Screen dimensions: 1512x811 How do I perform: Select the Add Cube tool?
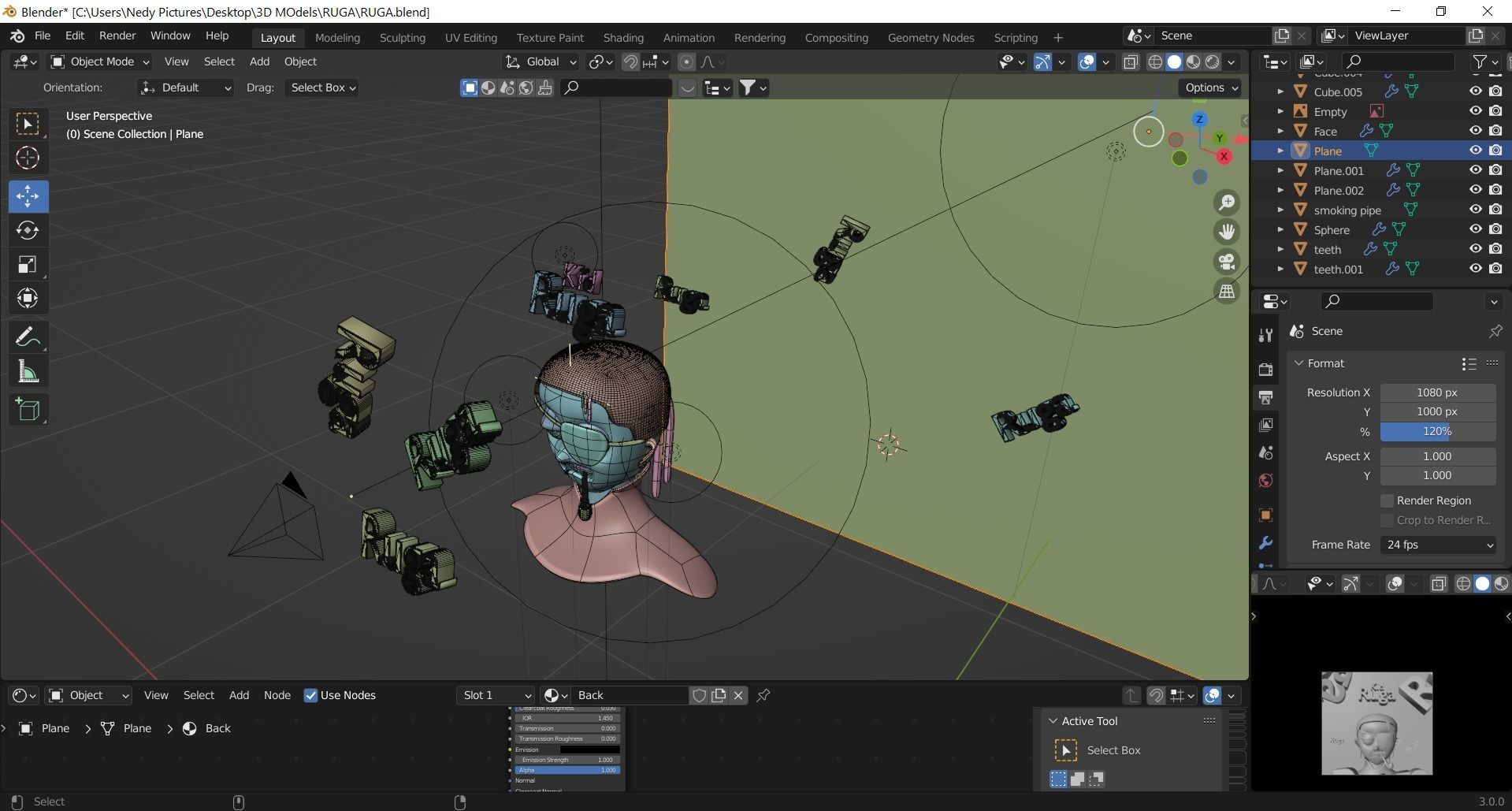tap(28, 410)
